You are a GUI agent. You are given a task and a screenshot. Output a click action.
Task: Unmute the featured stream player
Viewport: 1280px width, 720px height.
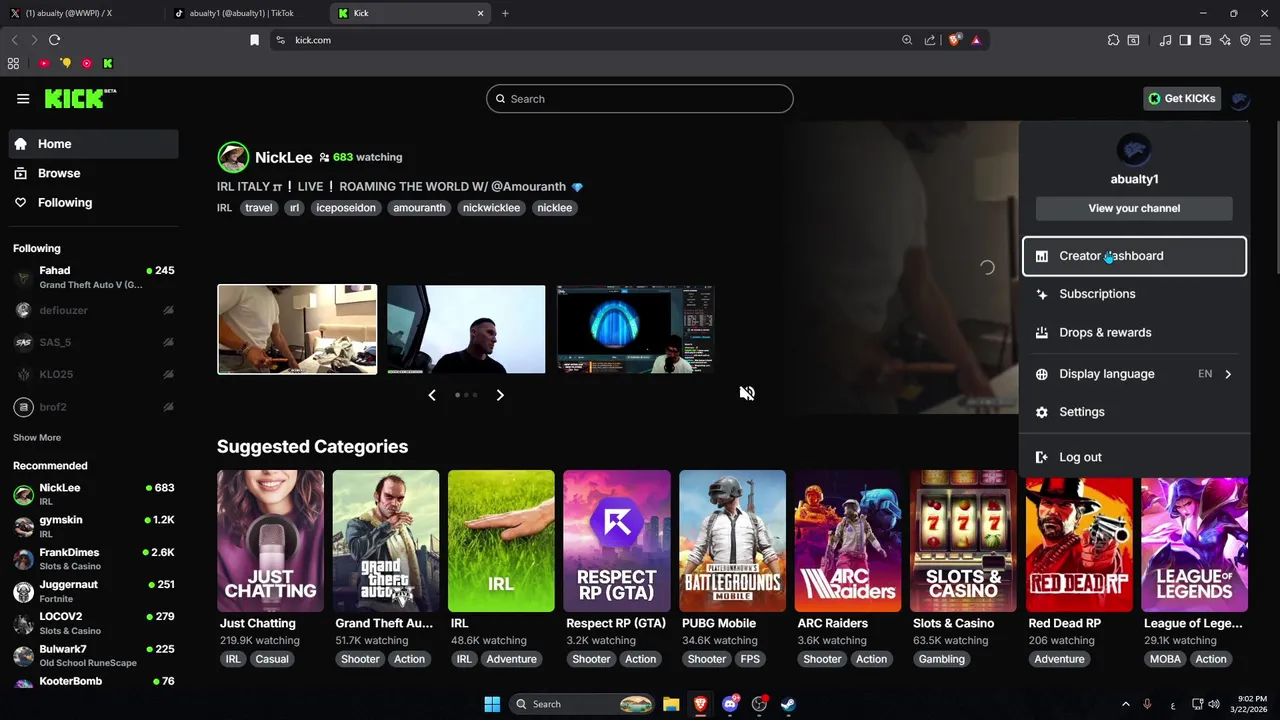[746, 393]
